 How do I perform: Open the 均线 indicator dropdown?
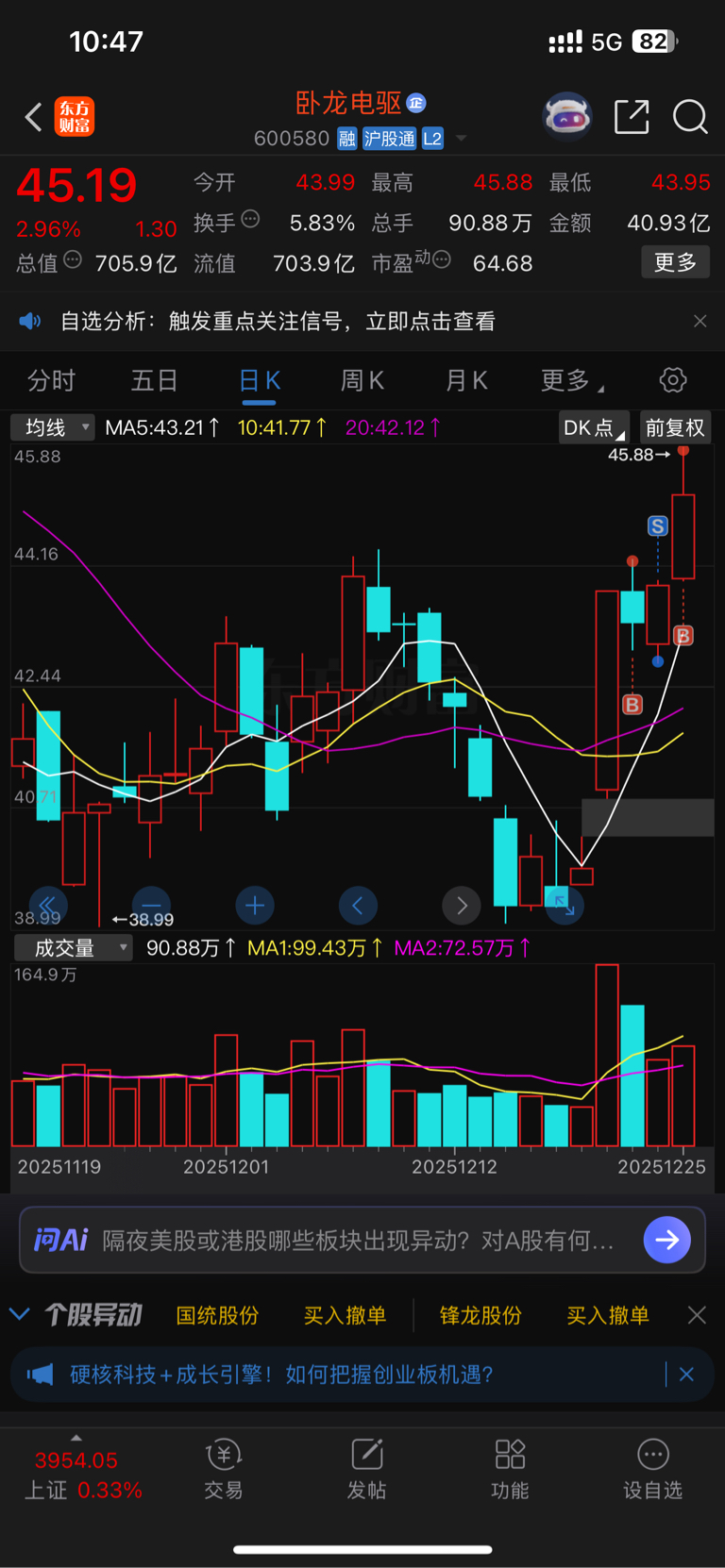[x=53, y=427]
